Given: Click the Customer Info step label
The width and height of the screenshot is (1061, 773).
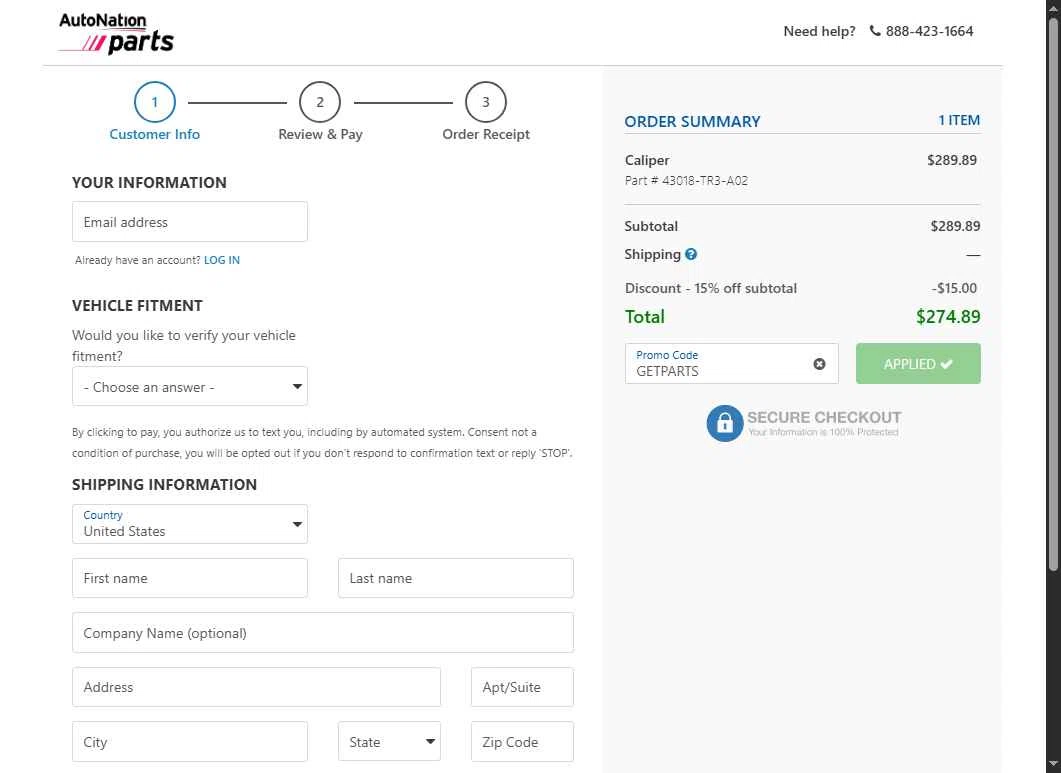Looking at the screenshot, I should pyautogui.click(x=154, y=134).
